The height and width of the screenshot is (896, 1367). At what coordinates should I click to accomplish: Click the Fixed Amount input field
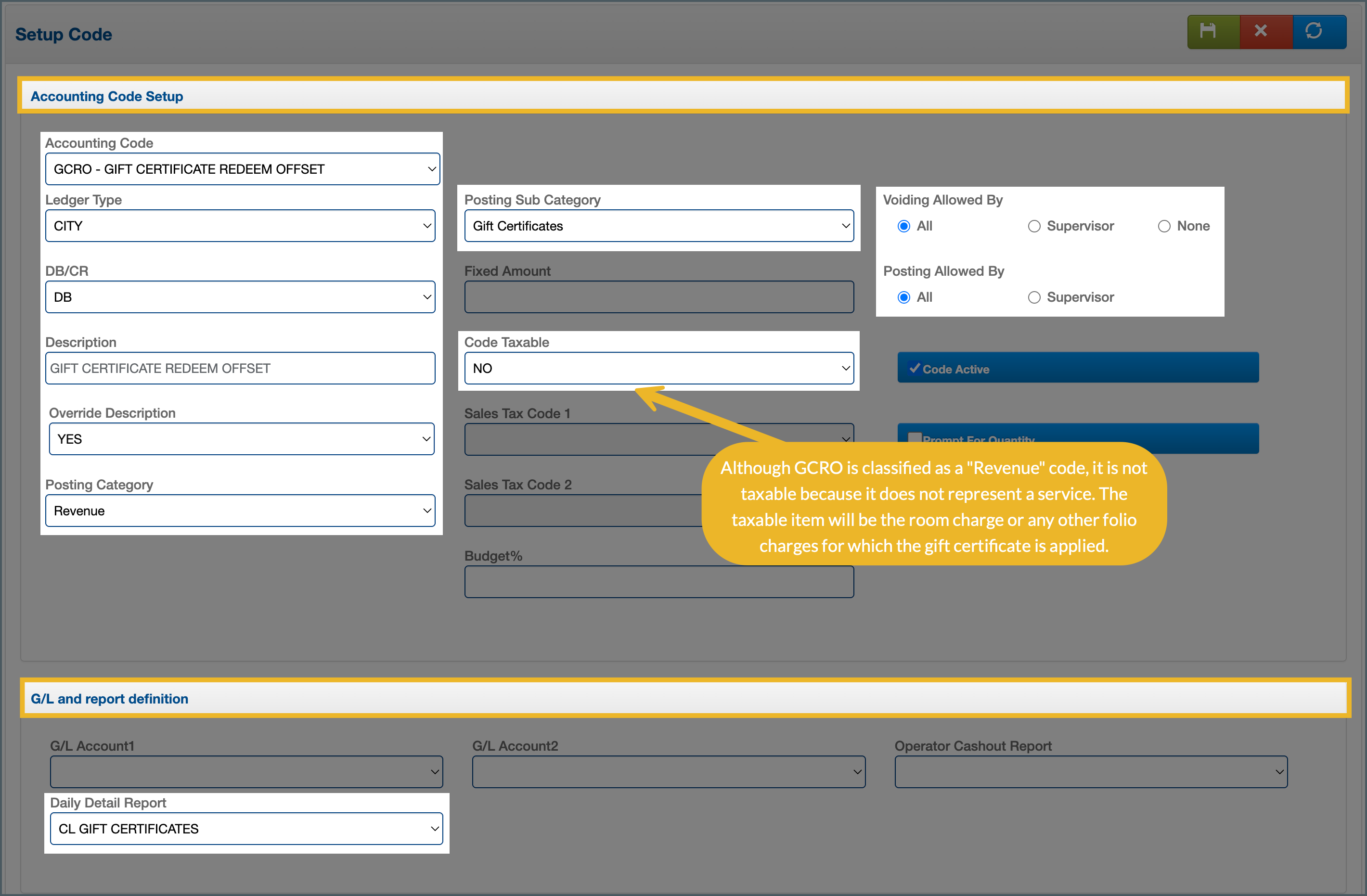click(659, 297)
